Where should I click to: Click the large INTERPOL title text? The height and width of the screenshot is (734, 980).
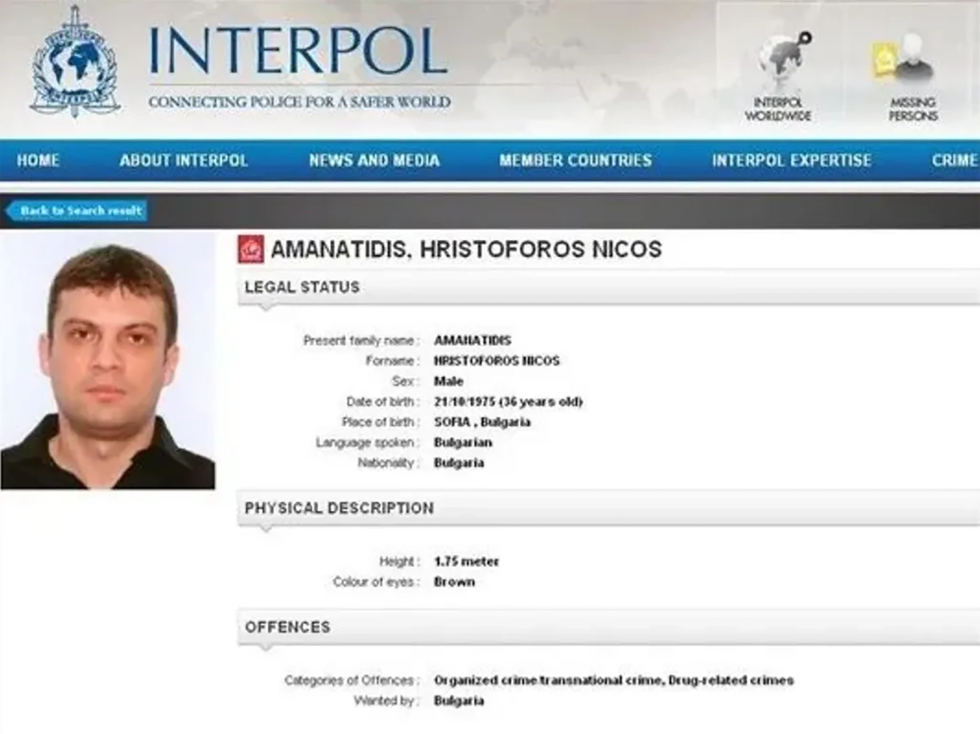pos(298,51)
